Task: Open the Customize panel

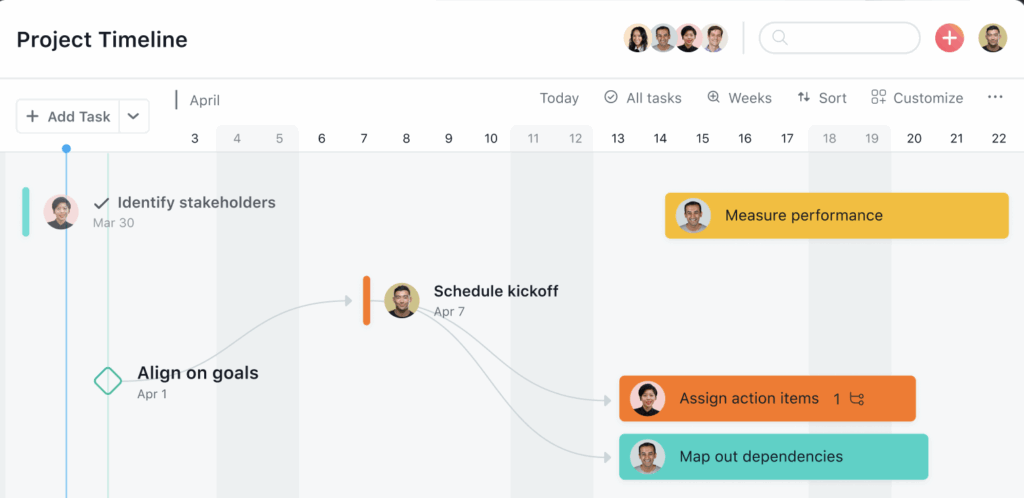Action: (917, 98)
